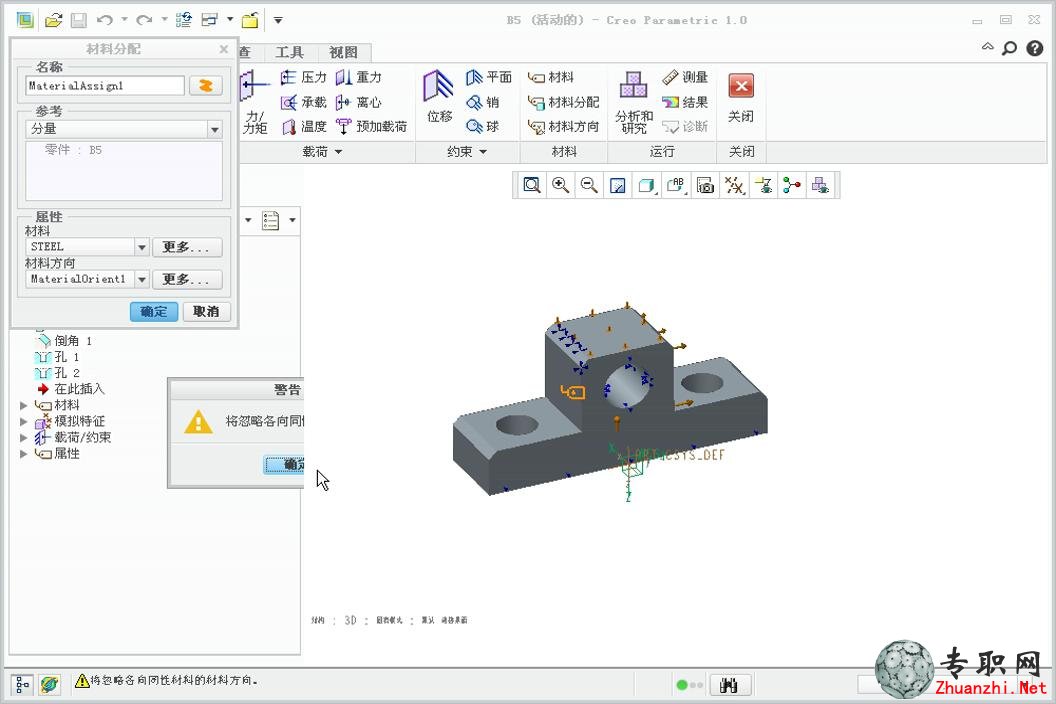Open quick access toolbar customize arrow

[x=277, y=20]
